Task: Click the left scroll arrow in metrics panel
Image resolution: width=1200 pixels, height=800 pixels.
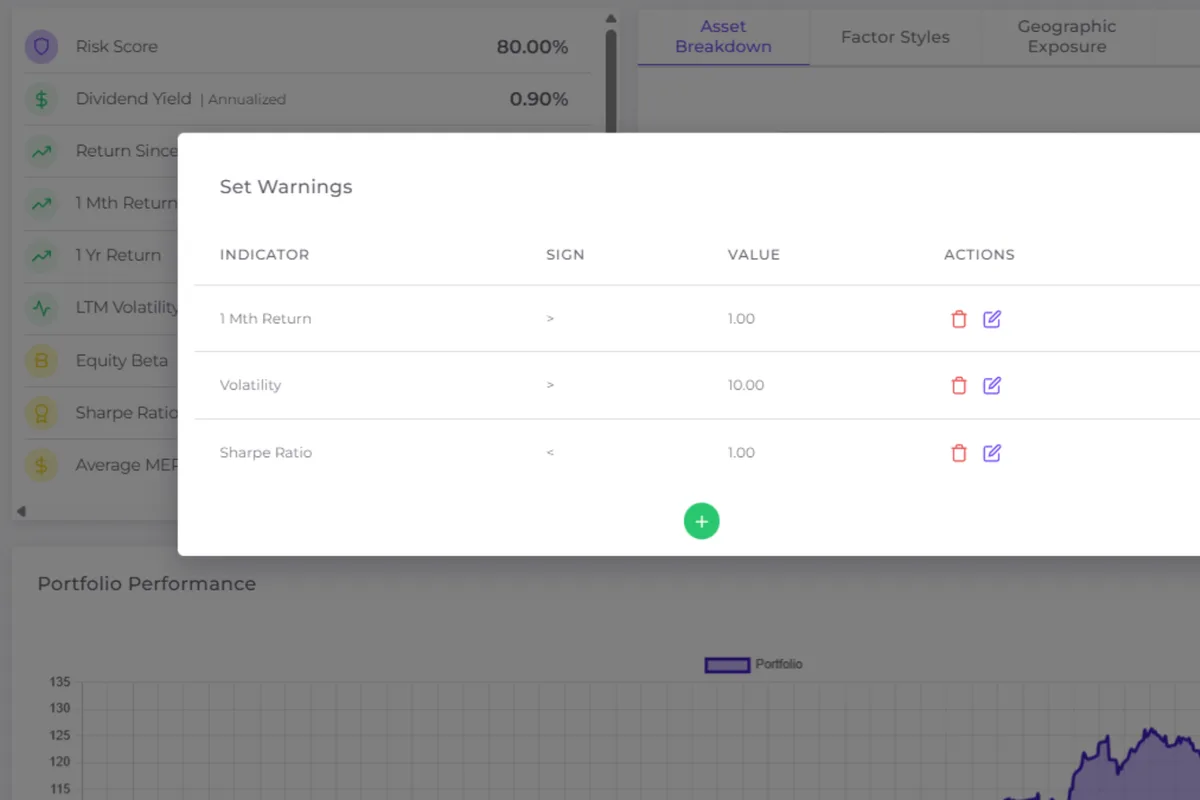Action: click(21, 511)
